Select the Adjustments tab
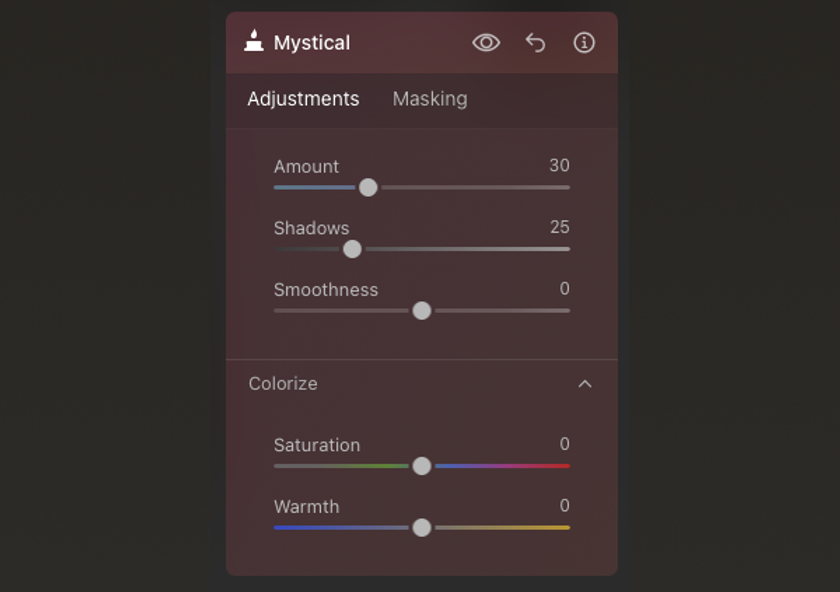The image size is (840, 592). (x=303, y=99)
